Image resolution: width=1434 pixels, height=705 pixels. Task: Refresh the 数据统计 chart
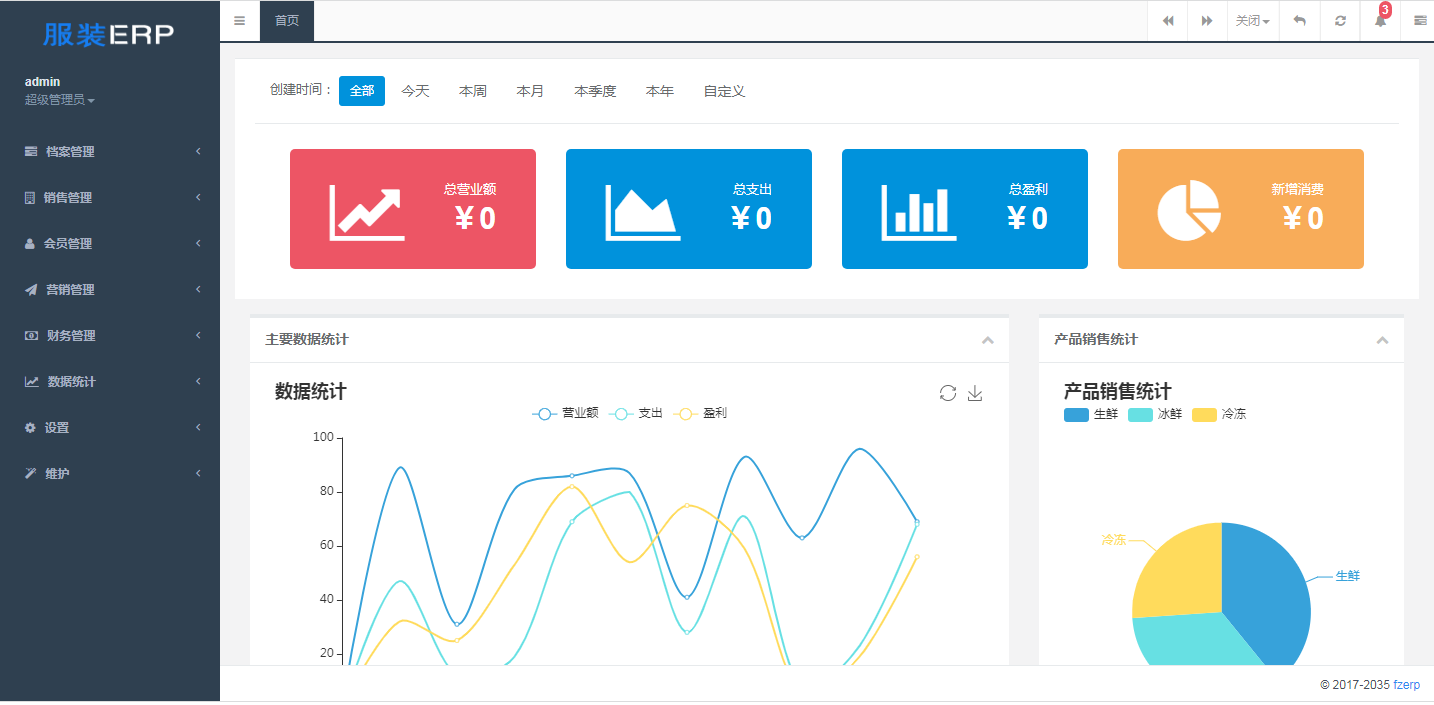click(x=948, y=393)
